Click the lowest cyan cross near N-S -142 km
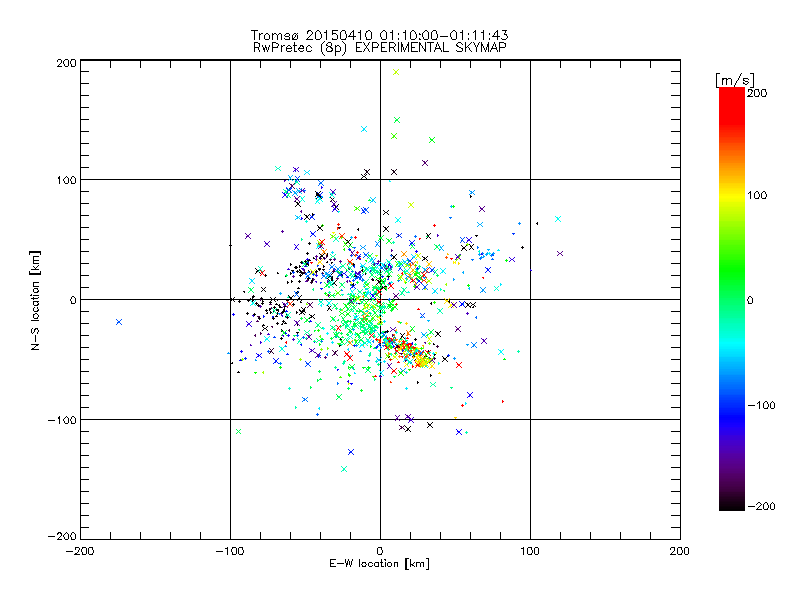Image resolution: width=800 pixels, height=600 pixels. point(344,469)
